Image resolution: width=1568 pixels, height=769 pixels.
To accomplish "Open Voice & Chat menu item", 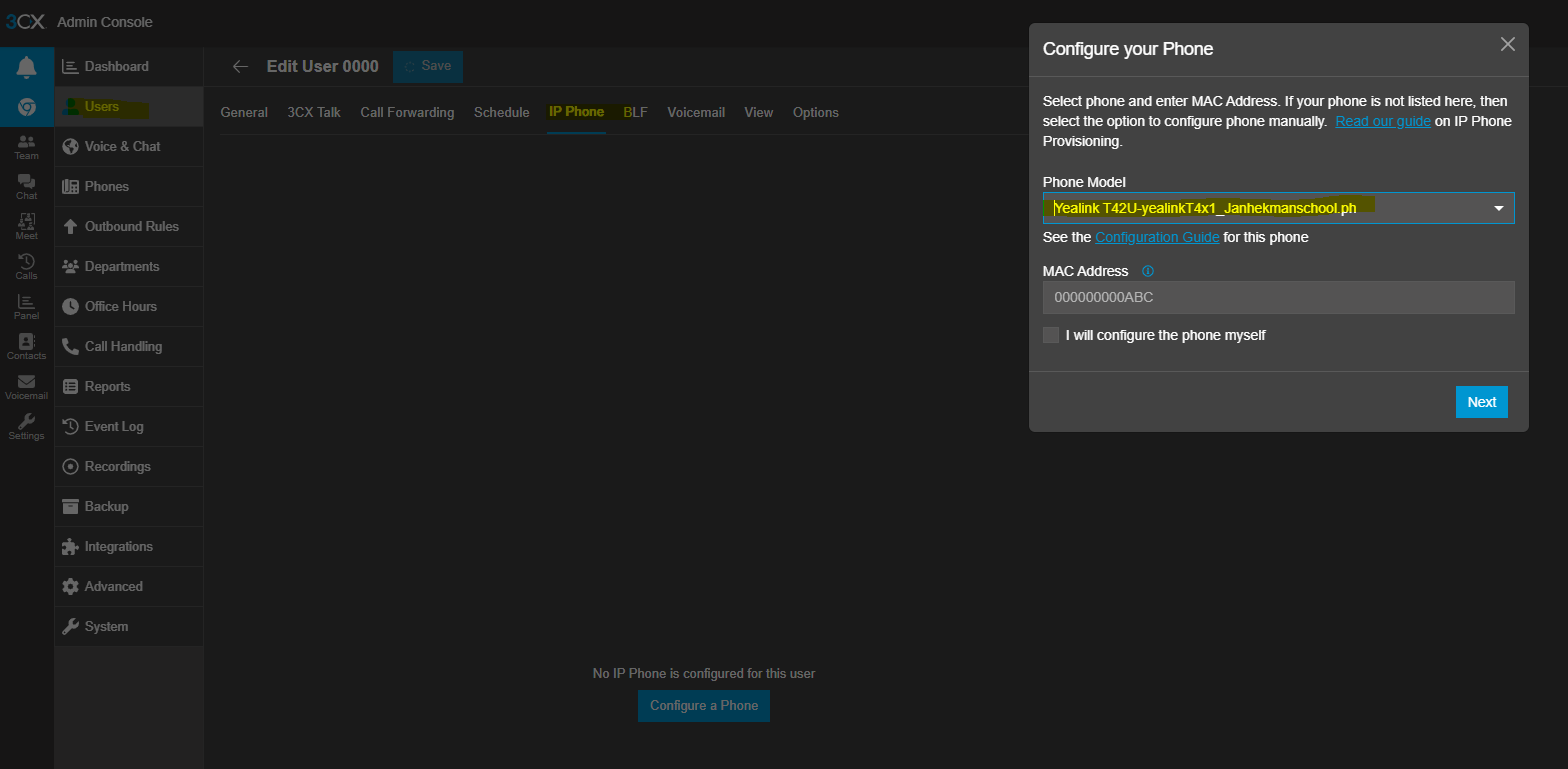I will (x=129, y=146).
